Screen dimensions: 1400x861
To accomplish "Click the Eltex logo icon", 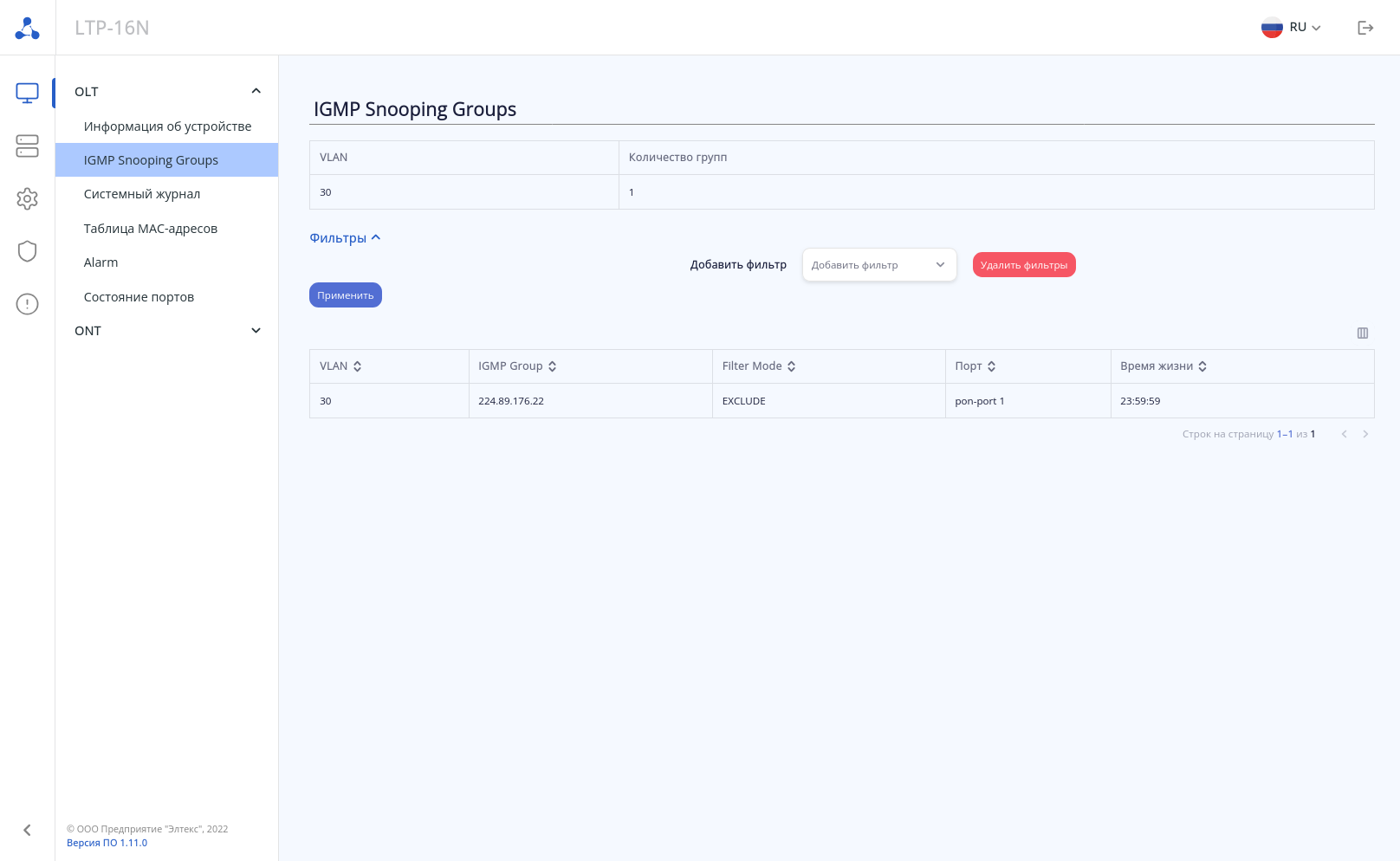I will (x=27, y=29).
